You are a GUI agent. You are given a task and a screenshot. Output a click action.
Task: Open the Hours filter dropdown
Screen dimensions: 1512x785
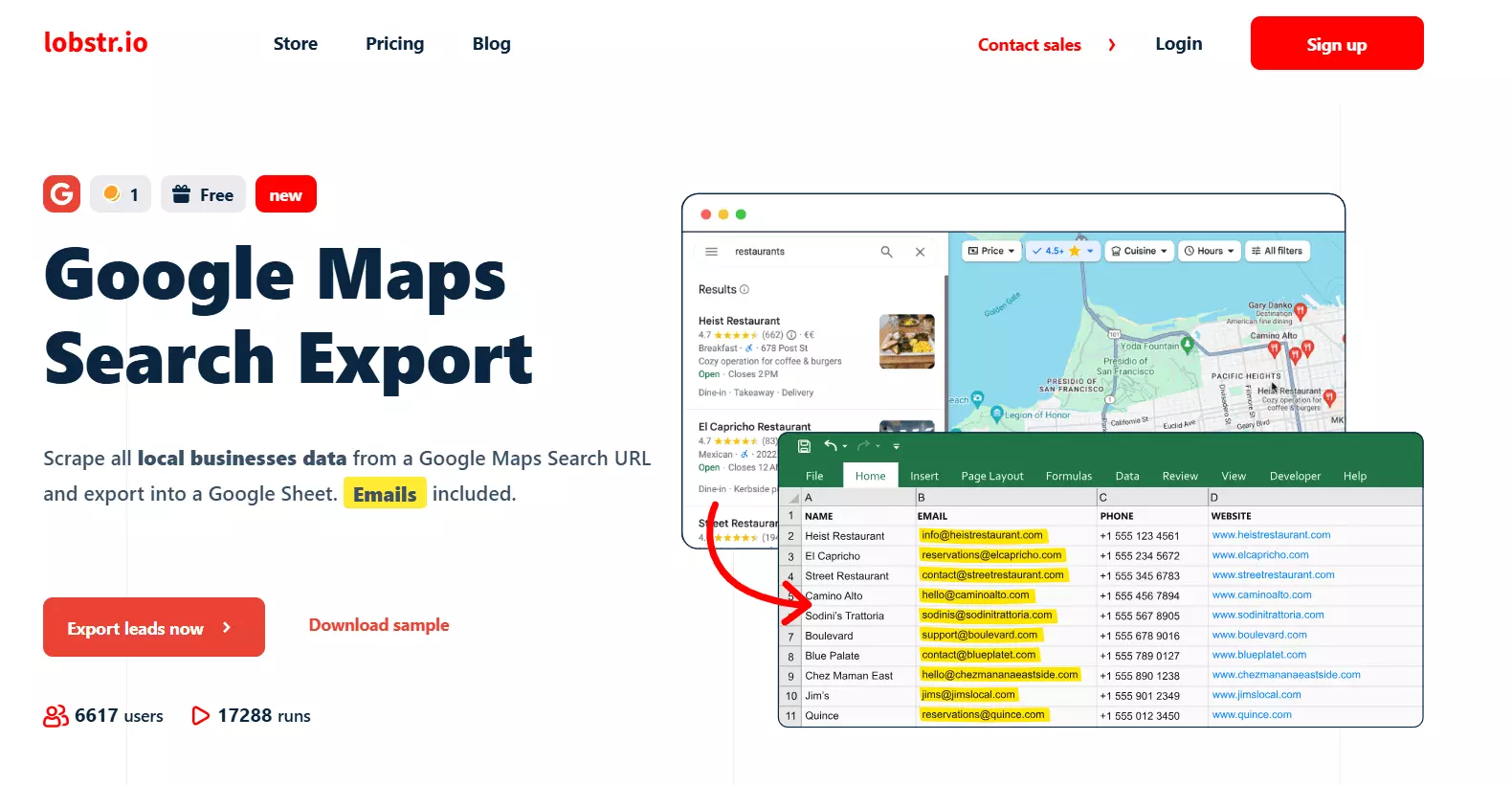point(1209,251)
